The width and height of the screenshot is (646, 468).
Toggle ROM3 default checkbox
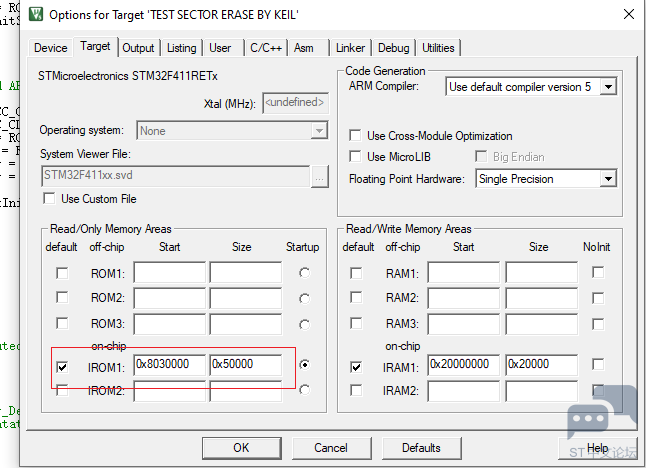tap(62, 323)
